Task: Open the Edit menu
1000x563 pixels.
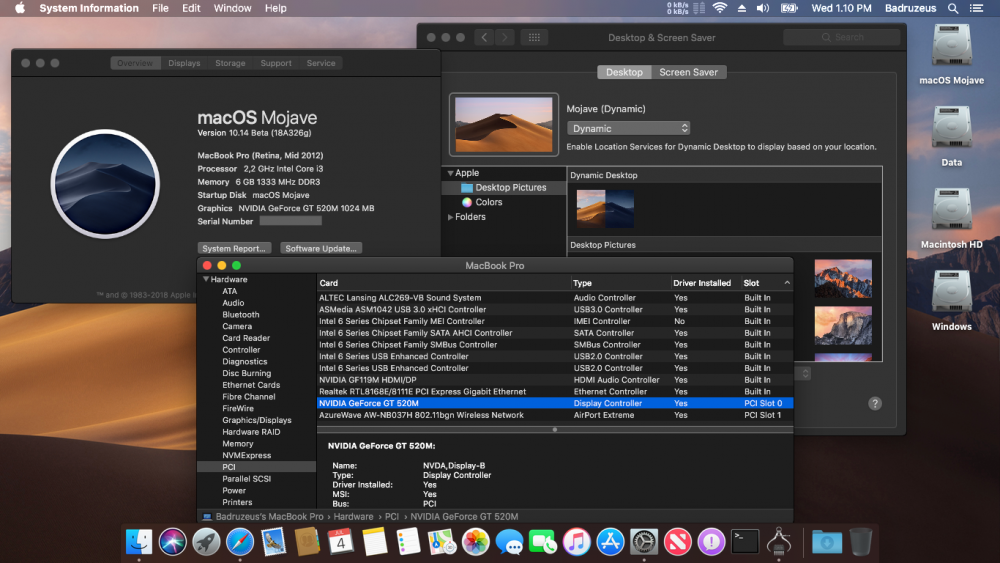Action: (x=191, y=8)
